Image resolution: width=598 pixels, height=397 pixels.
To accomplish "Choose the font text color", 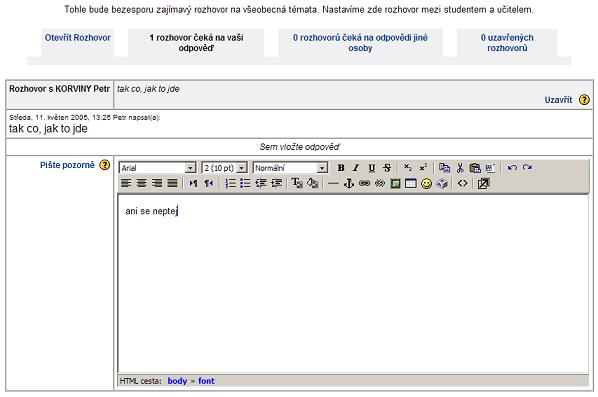I will pyautogui.click(x=297, y=183).
